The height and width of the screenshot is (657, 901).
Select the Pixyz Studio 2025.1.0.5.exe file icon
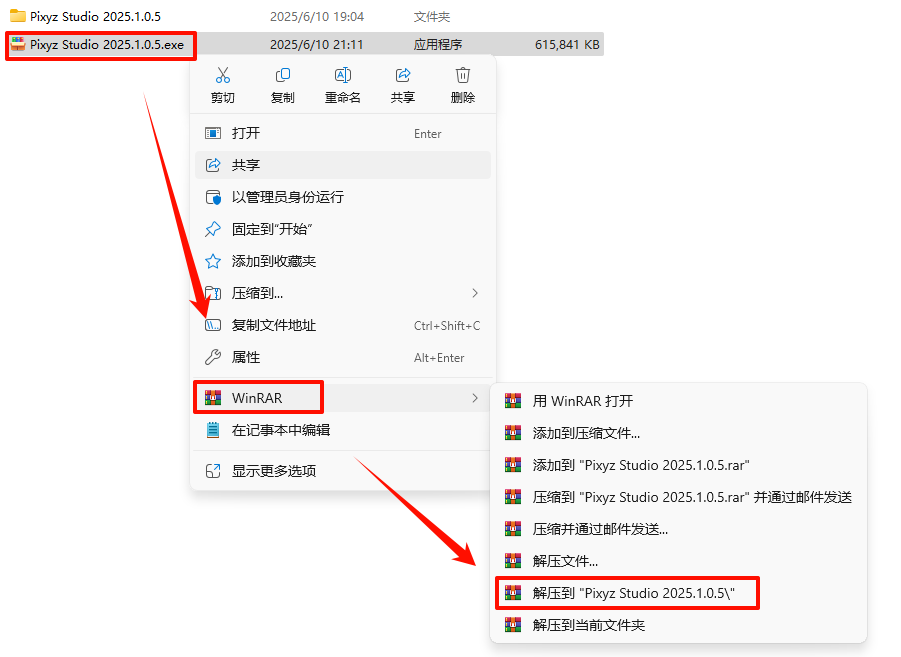point(18,44)
